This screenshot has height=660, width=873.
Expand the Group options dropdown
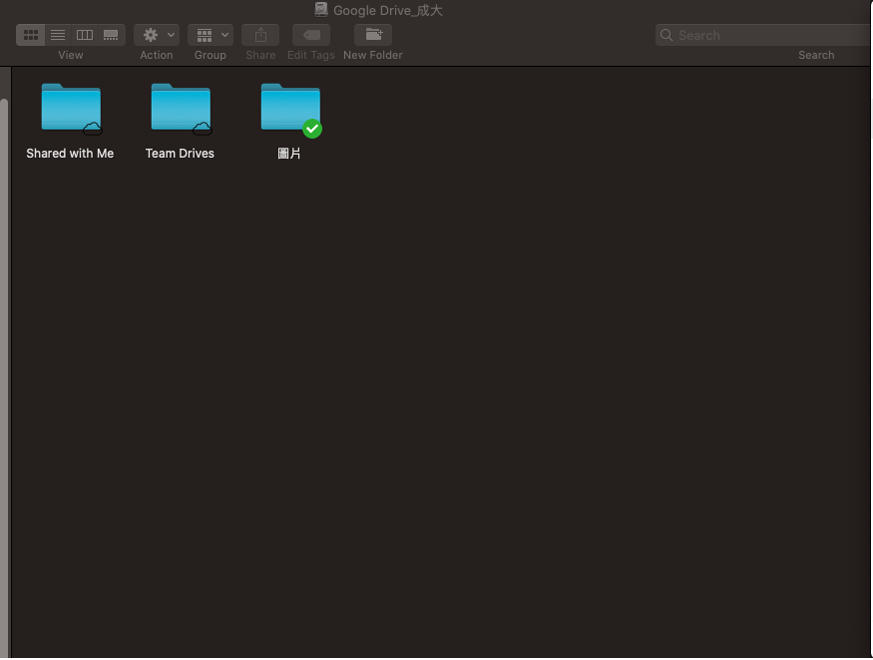(x=210, y=35)
